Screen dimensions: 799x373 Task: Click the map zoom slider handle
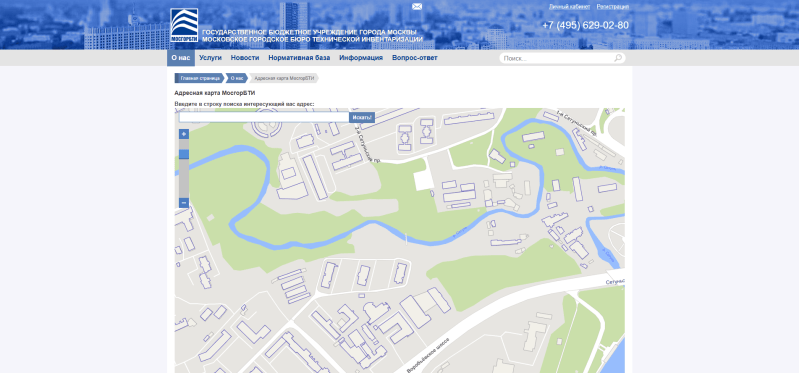184,154
